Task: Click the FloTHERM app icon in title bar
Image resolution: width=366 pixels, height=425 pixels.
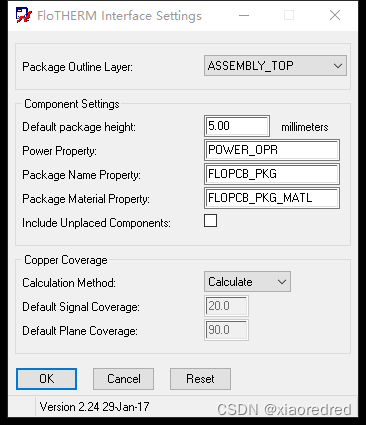Action: tap(24, 15)
